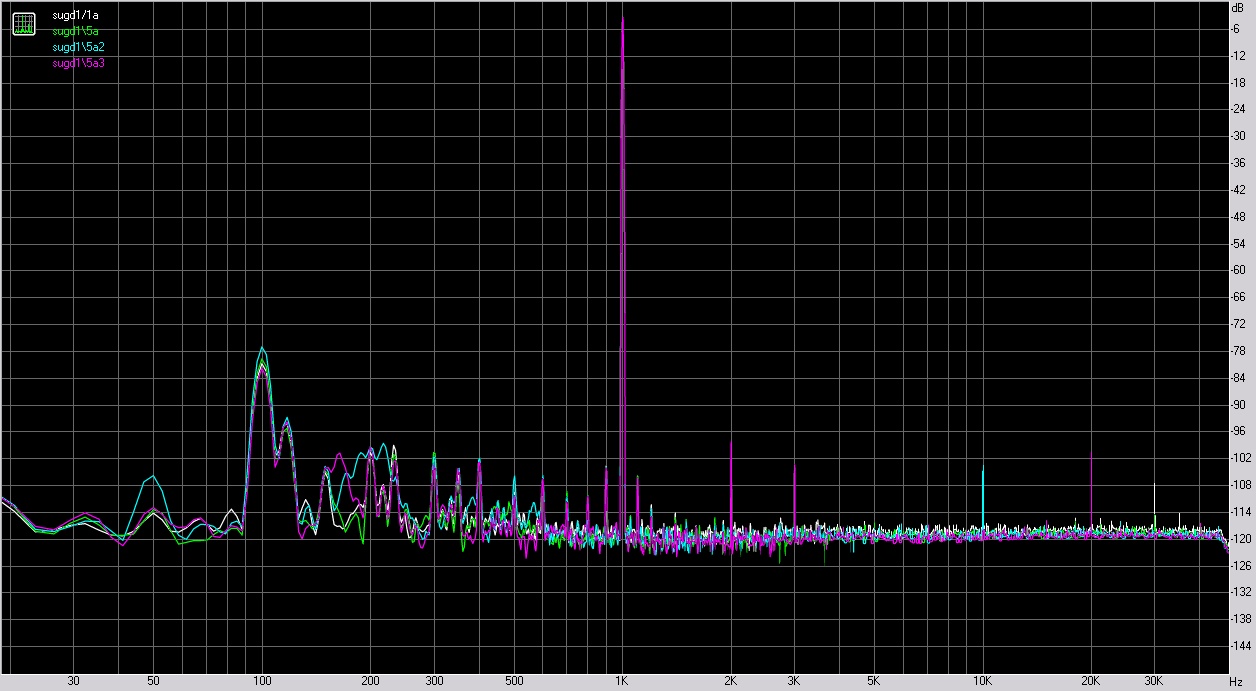Image resolution: width=1256 pixels, height=691 pixels.
Task: Click the -132 dB axis label
Action: click(1242, 594)
